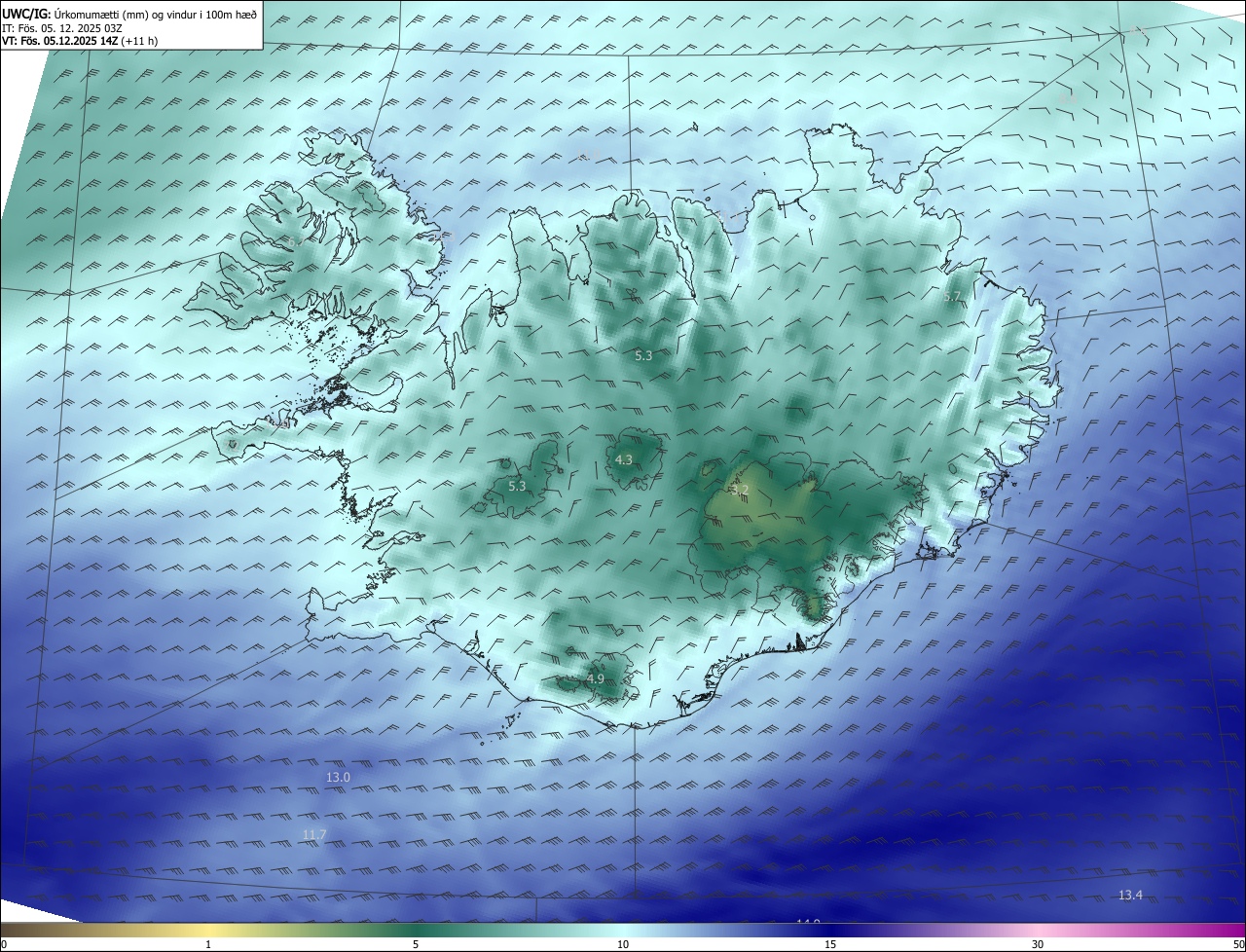Click the 13.4 value label in the ocean
The image size is (1246, 952).
(x=1130, y=896)
